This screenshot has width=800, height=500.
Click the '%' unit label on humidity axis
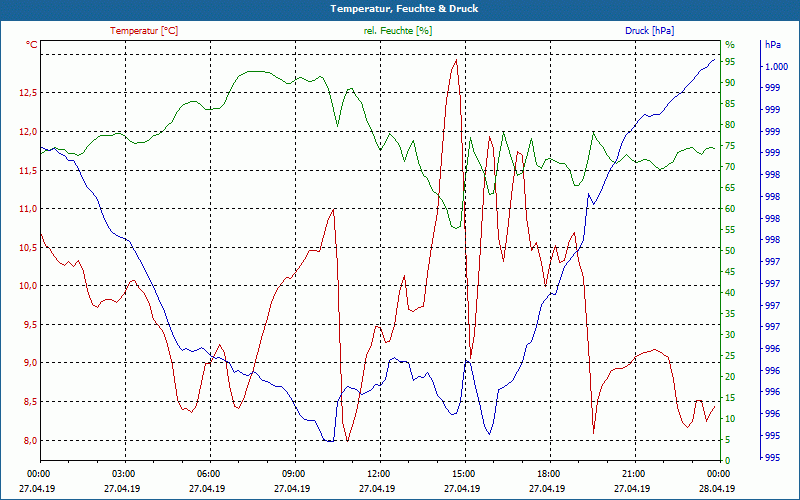coord(730,45)
